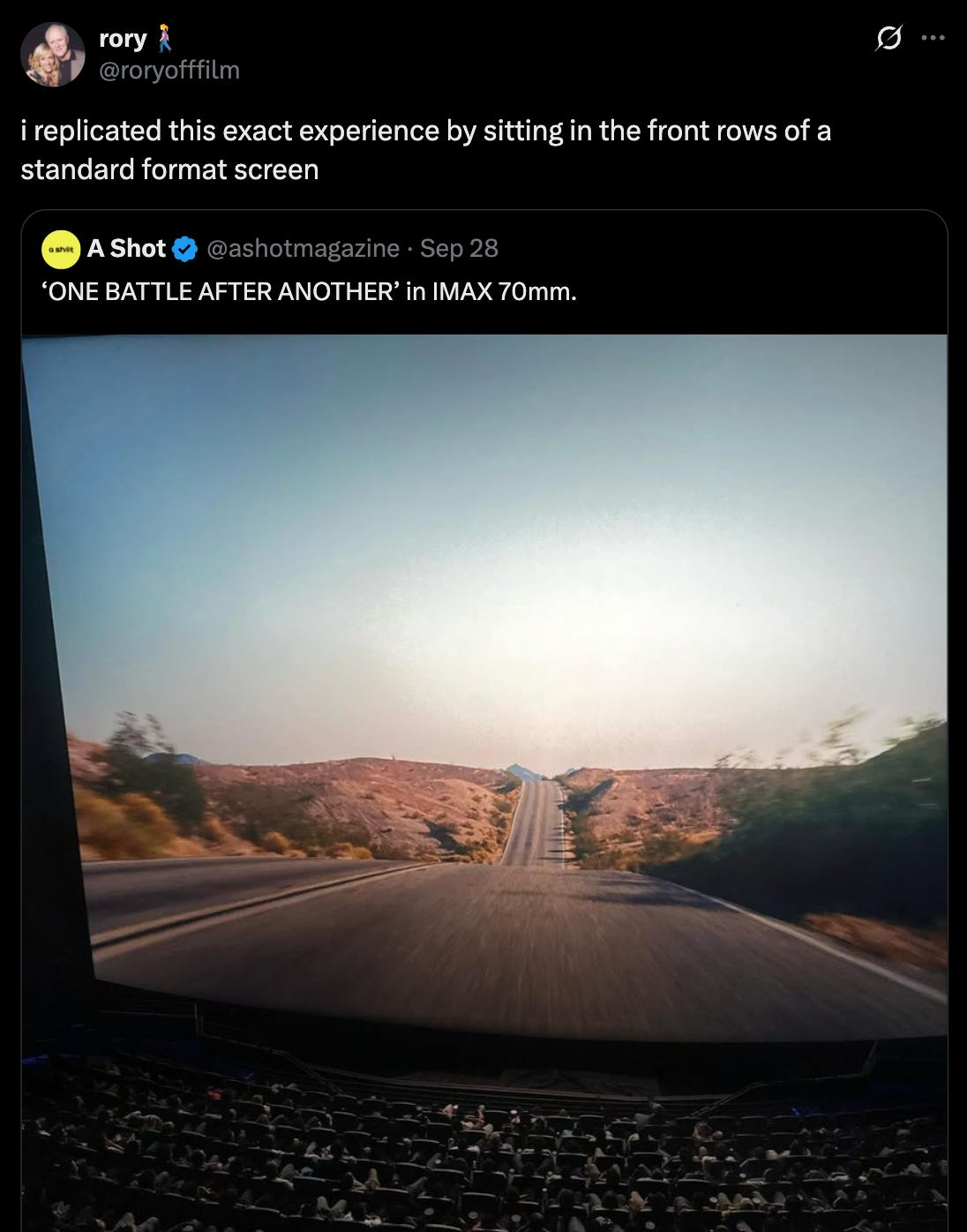
Task: Click the Grok slashed-circle icon
Action: coord(888,38)
